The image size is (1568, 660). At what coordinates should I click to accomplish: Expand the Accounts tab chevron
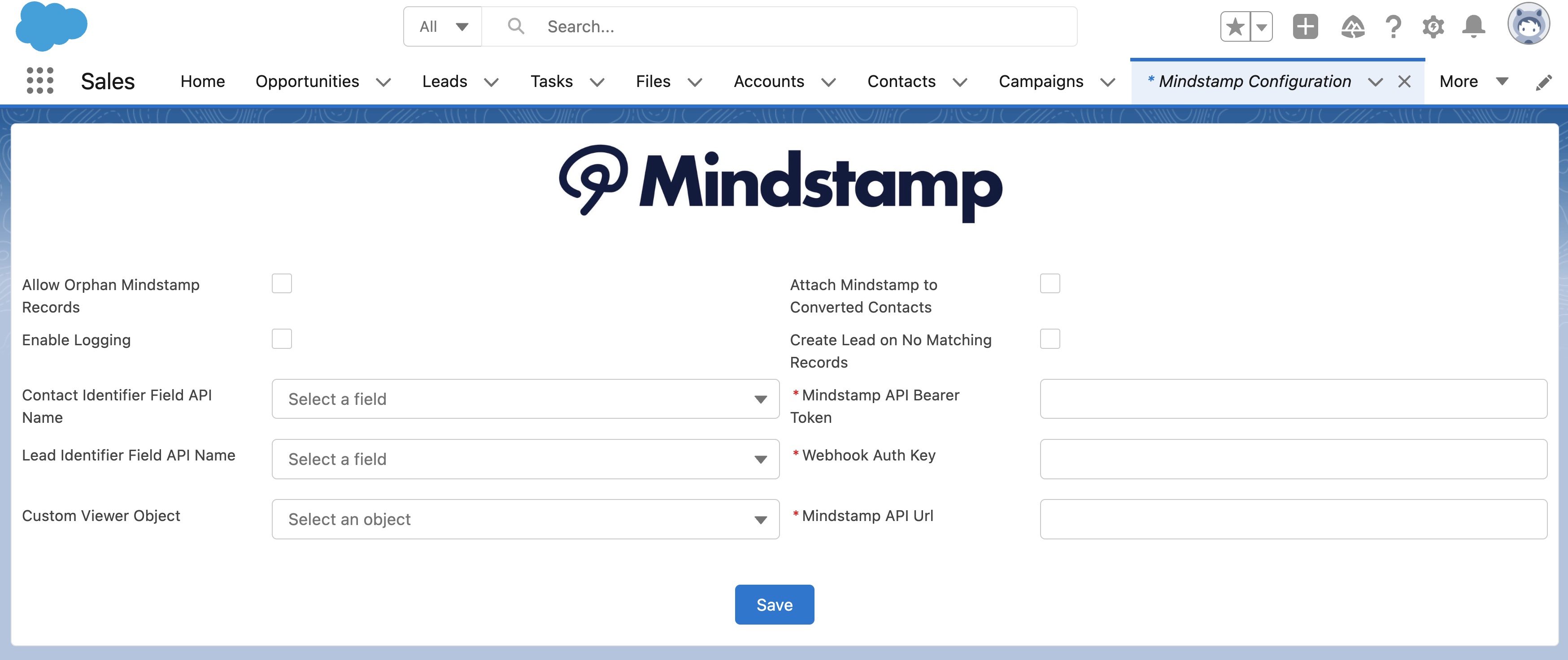click(828, 82)
